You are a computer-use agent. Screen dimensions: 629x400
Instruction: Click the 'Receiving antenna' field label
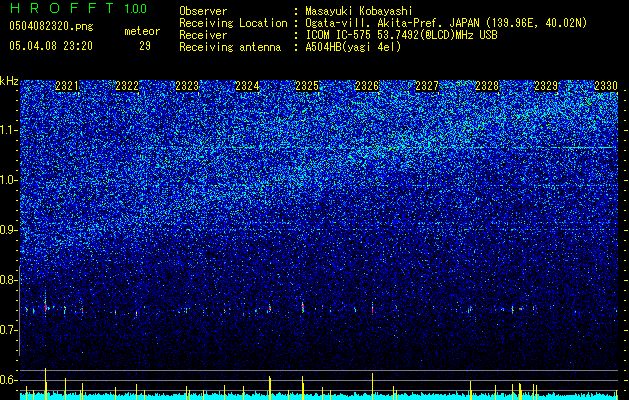click(230, 47)
